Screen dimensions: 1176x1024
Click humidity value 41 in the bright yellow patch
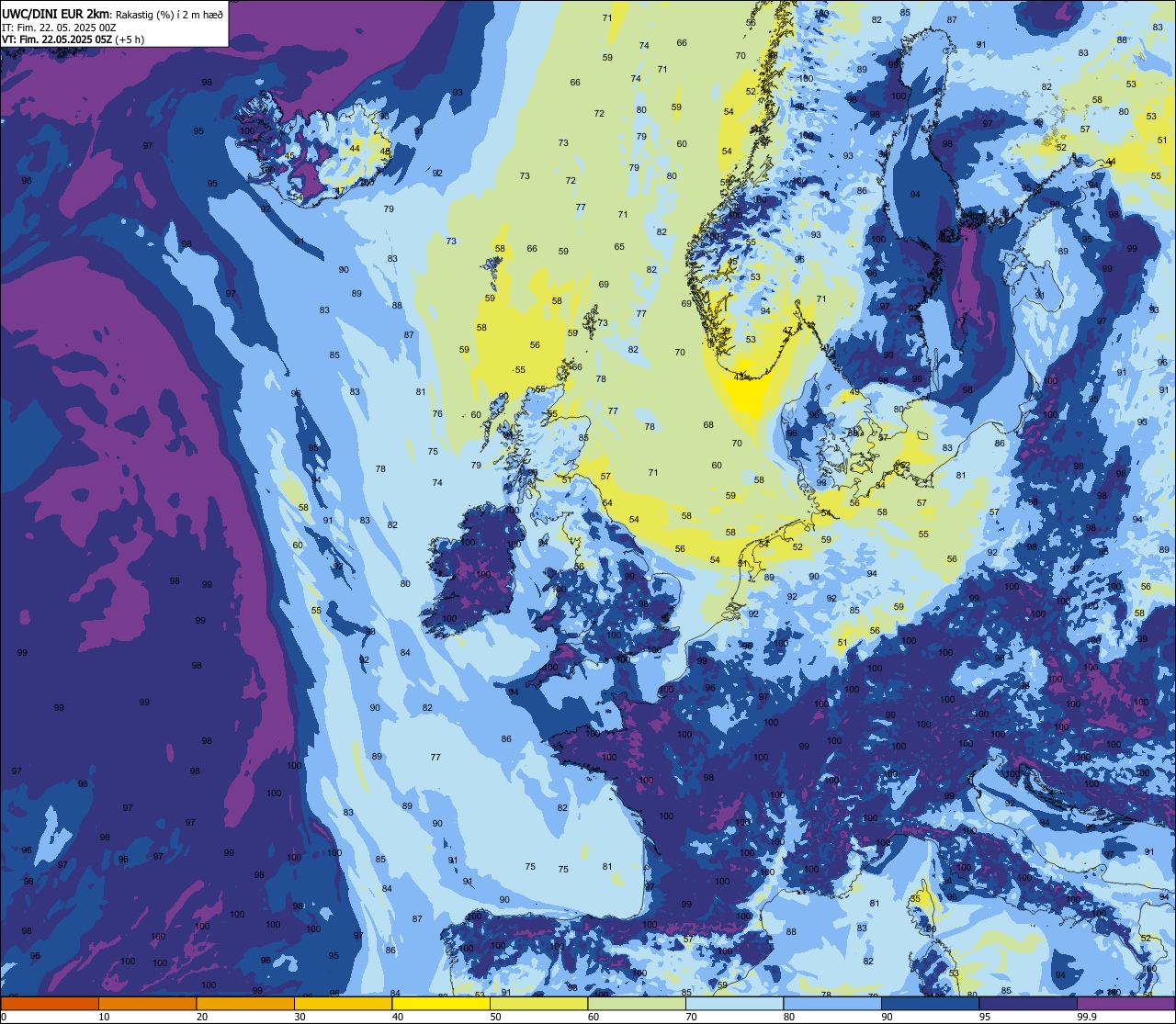(x=741, y=377)
